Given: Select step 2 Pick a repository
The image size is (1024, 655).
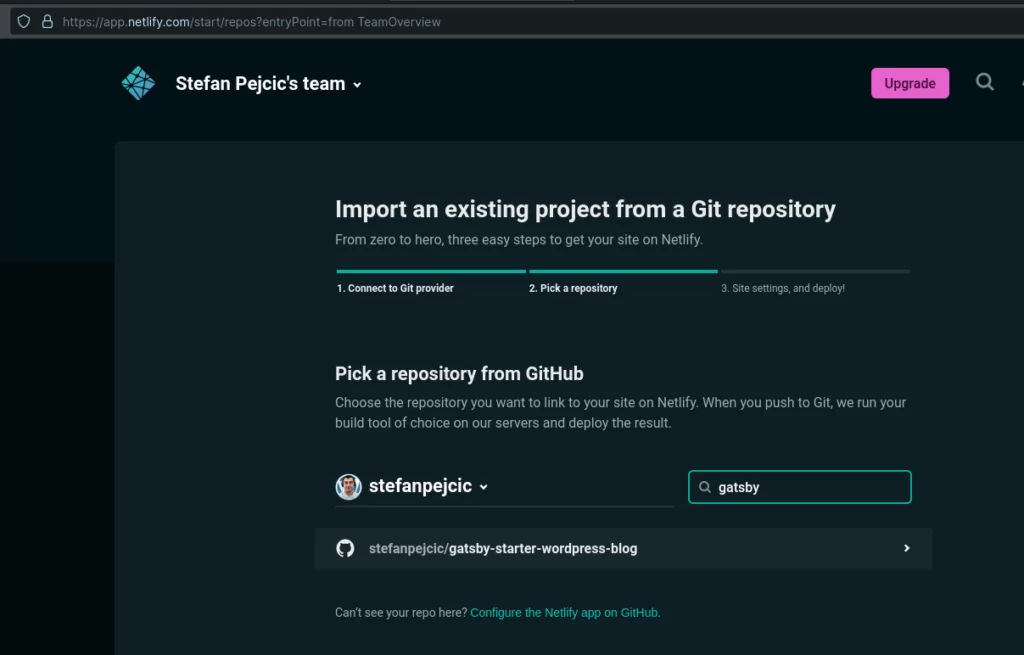Looking at the screenshot, I should coord(573,288).
